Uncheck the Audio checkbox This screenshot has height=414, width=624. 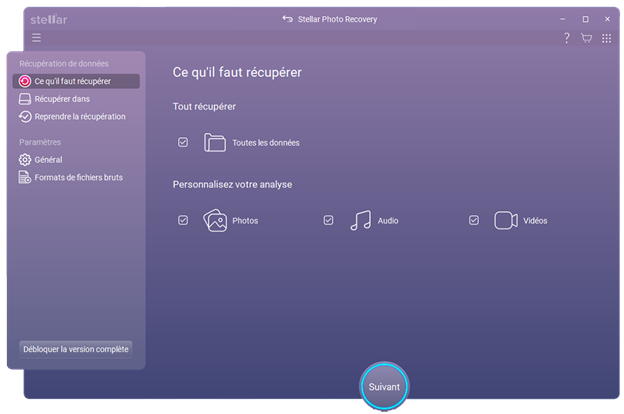point(328,220)
